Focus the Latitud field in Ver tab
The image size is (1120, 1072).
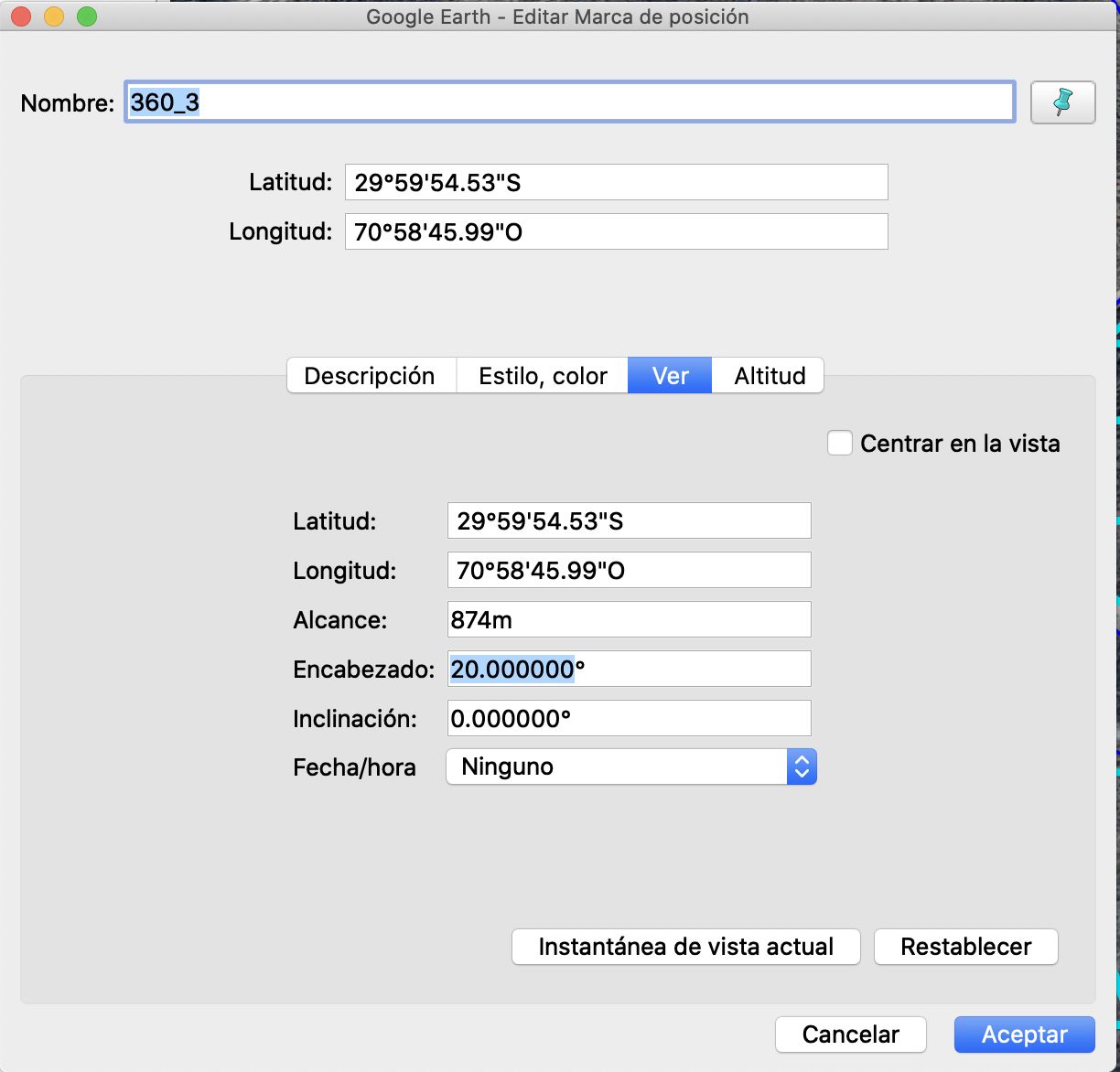[629, 521]
